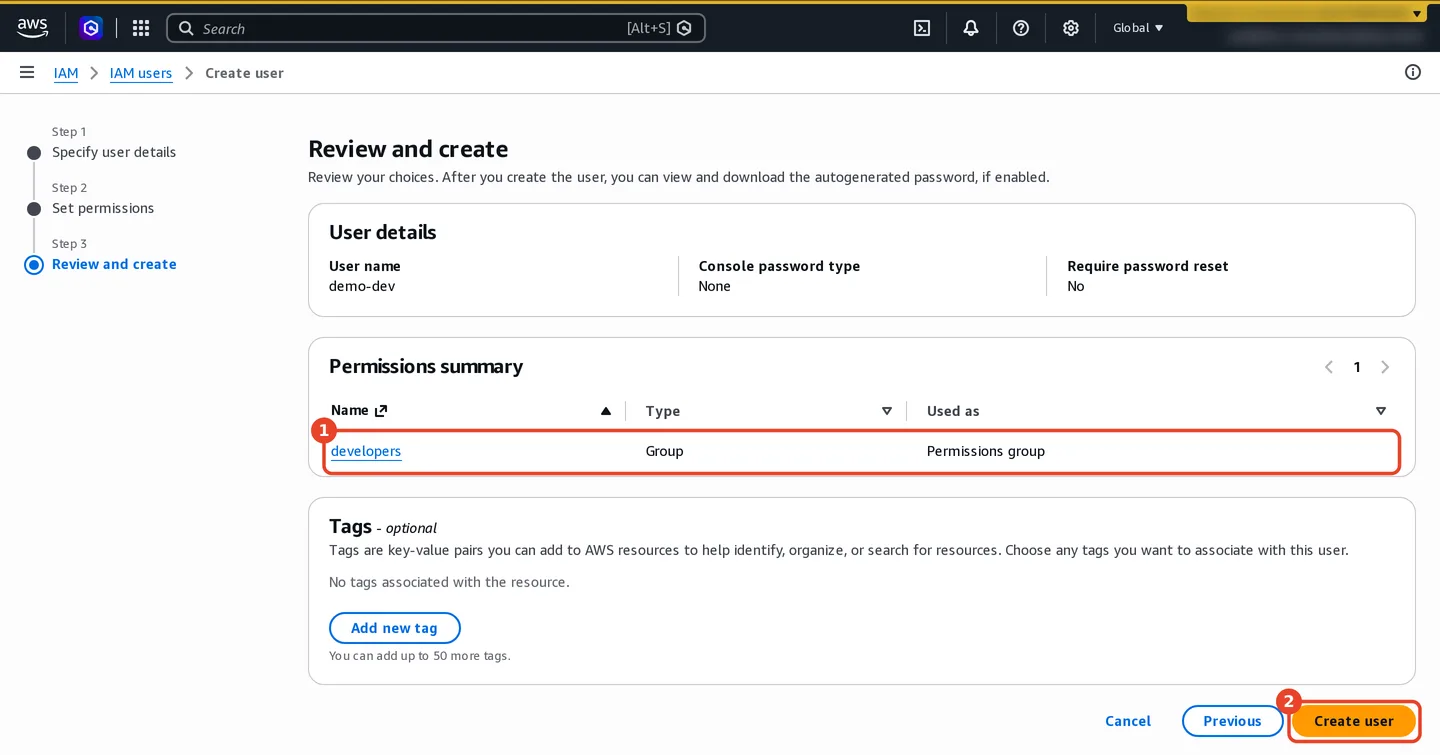Click the Console password type None value
The image size is (1440, 755).
click(714, 286)
